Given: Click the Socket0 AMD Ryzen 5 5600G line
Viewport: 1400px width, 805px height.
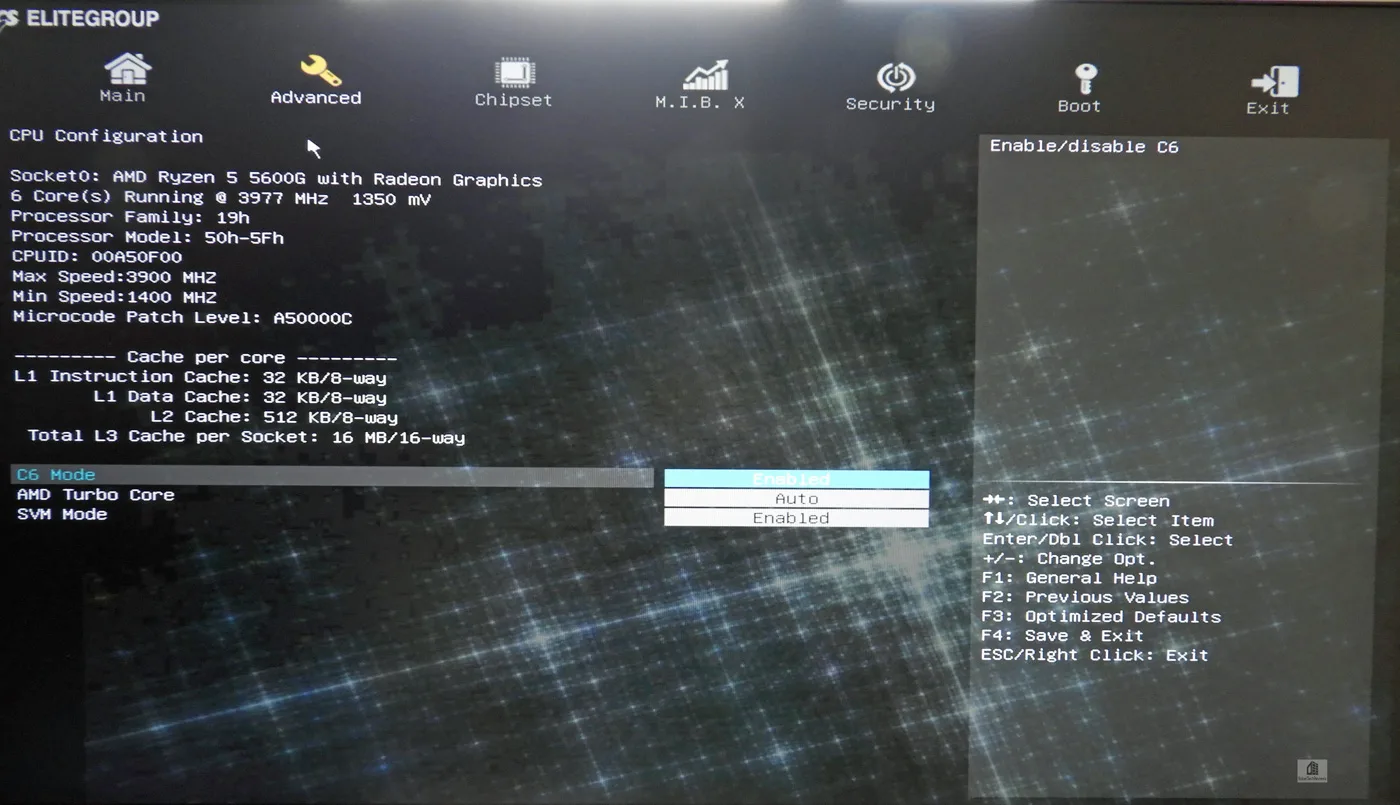Looking at the screenshot, I should pyautogui.click(x=276, y=180).
